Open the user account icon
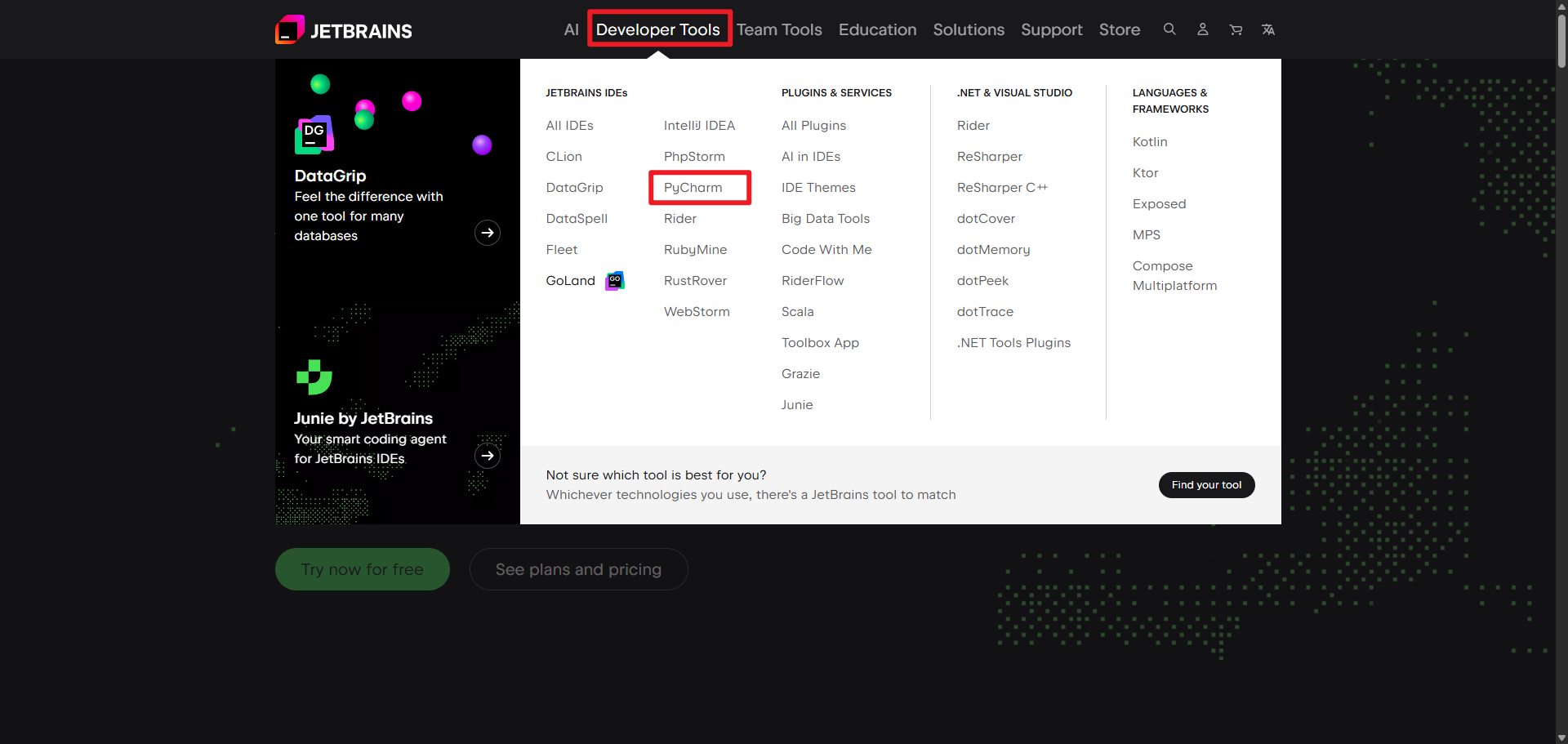The image size is (1568, 744). tap(1203, 29)
